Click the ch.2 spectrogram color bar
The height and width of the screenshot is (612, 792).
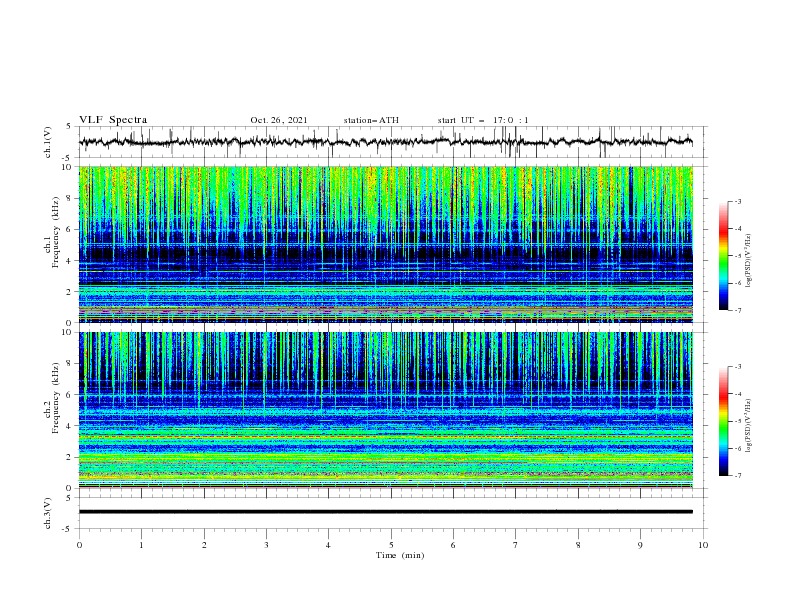coord(723,421)
